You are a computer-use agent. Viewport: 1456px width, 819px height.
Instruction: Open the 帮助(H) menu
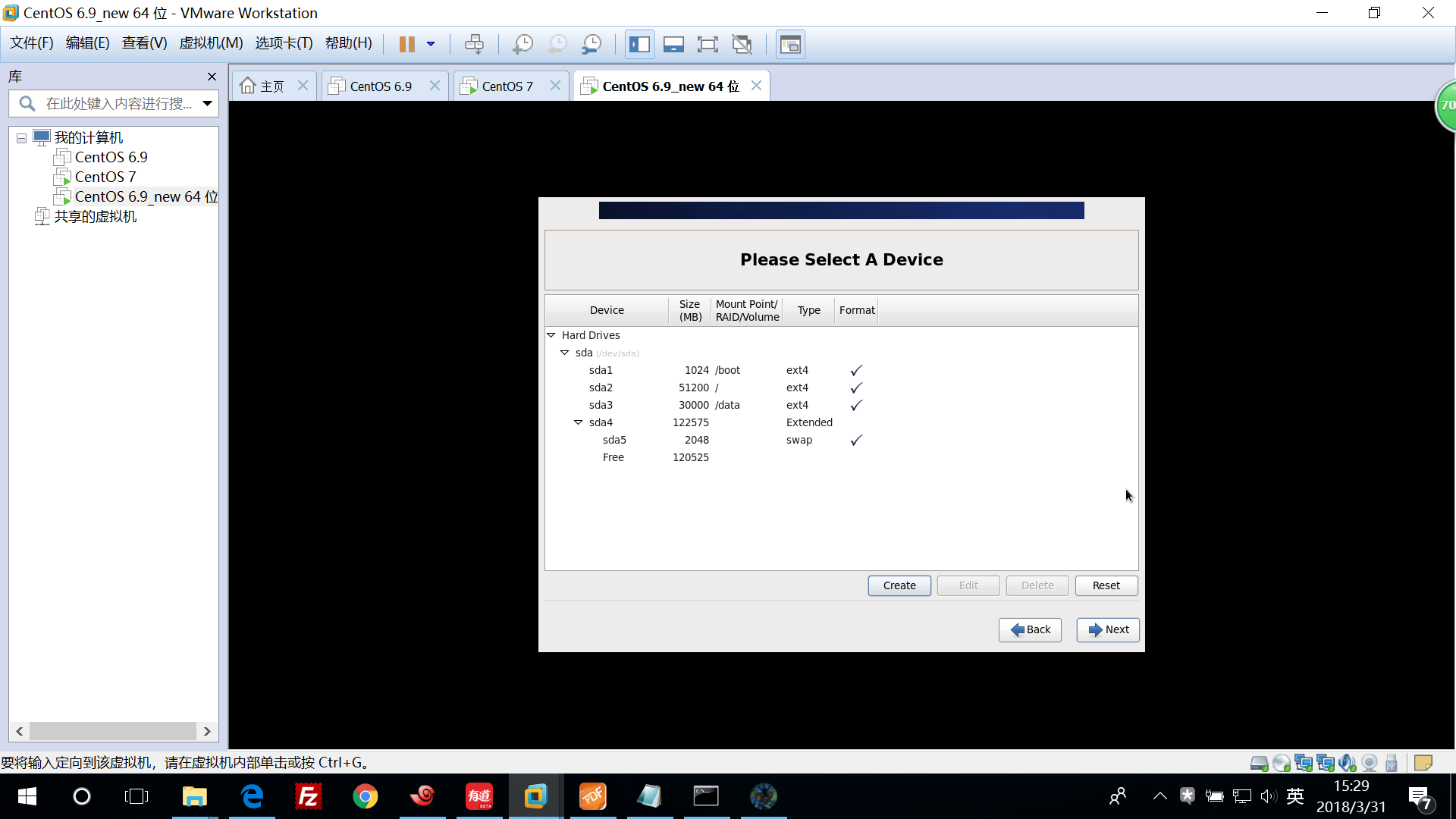tap(348, 43)
